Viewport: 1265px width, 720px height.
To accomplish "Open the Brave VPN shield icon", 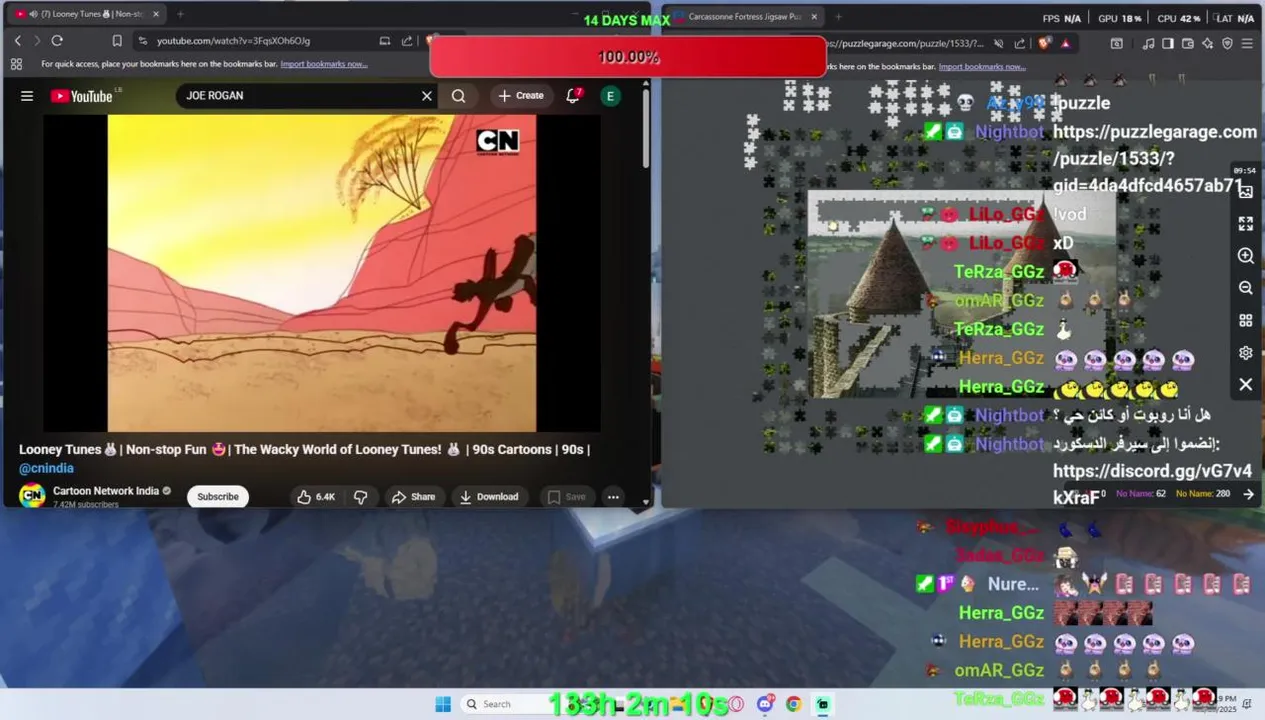I will (1227, 43).
